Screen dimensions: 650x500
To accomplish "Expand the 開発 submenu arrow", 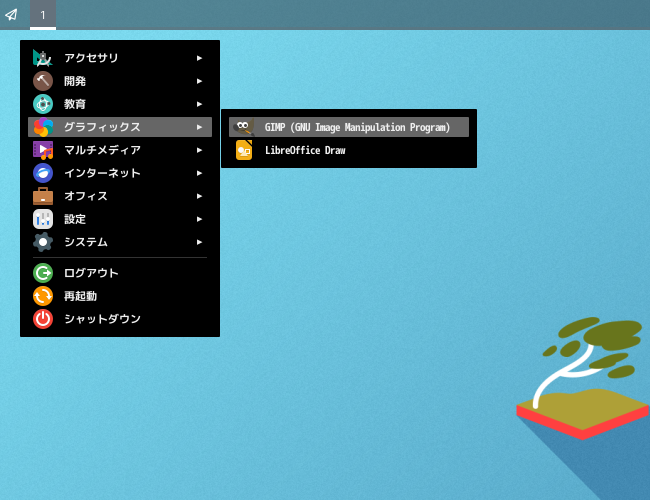I will click(199, 81).
